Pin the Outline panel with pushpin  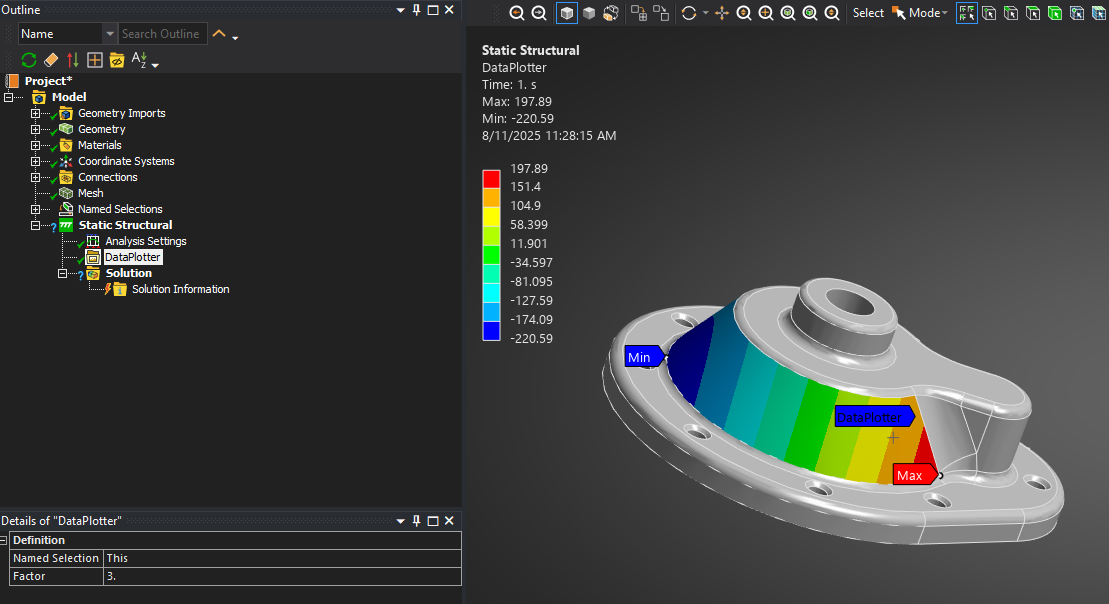coord(416,10)
